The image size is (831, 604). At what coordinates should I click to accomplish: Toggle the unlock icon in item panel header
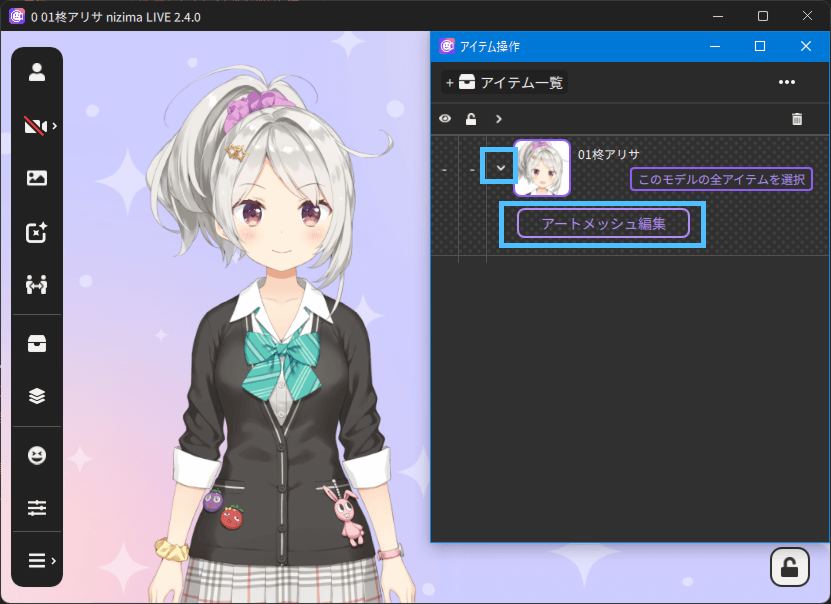coord(471,119)
